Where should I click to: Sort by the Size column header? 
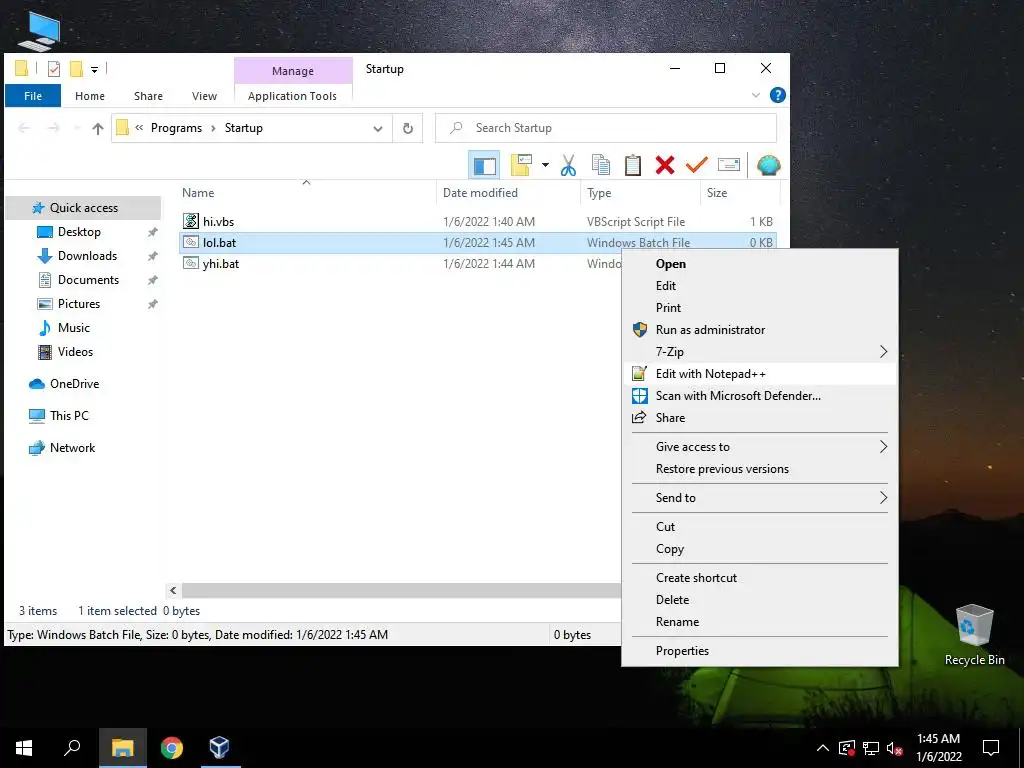pos(740,193)
